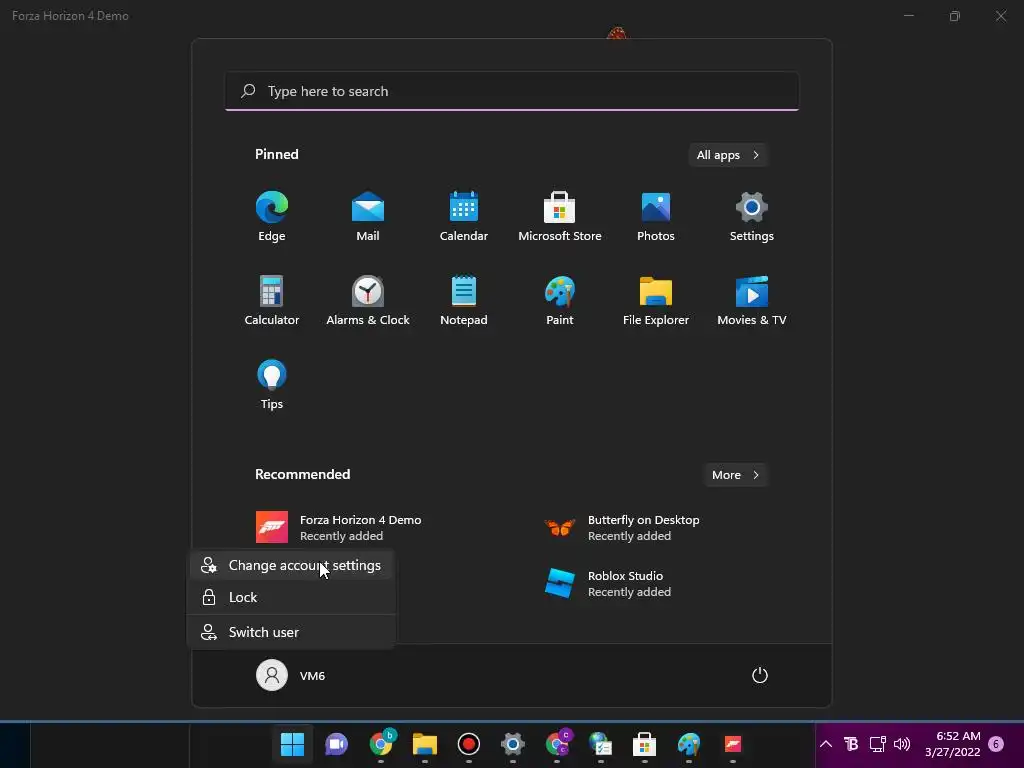
Task: Launch Movies & TV
Action: point(752,300)
